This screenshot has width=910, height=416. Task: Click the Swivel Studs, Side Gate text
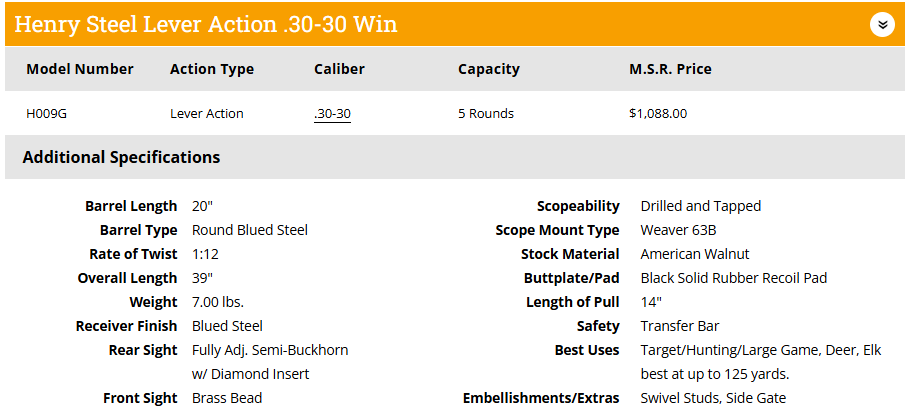click(x=713, y=398)
